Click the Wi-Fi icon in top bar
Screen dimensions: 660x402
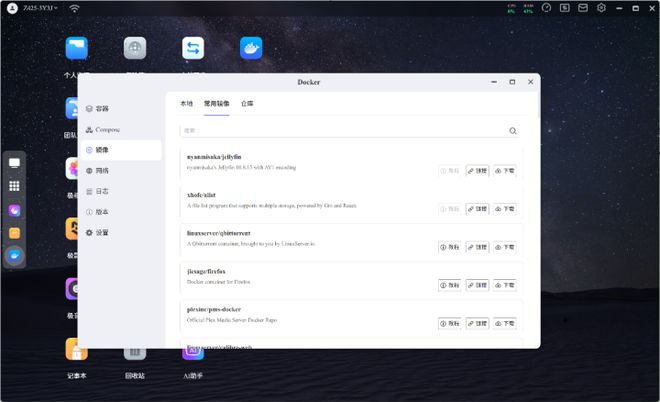(74, 8)
